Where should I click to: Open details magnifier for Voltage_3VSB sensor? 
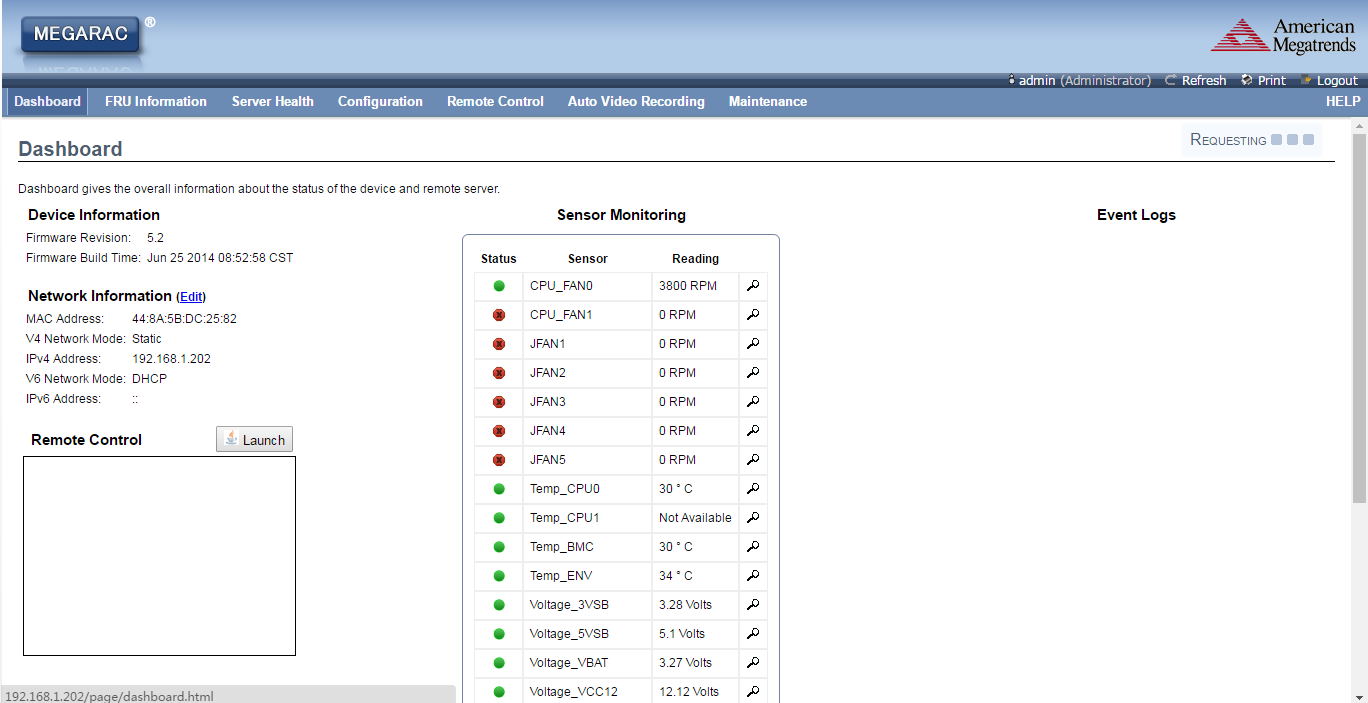(x=753, y=605)
